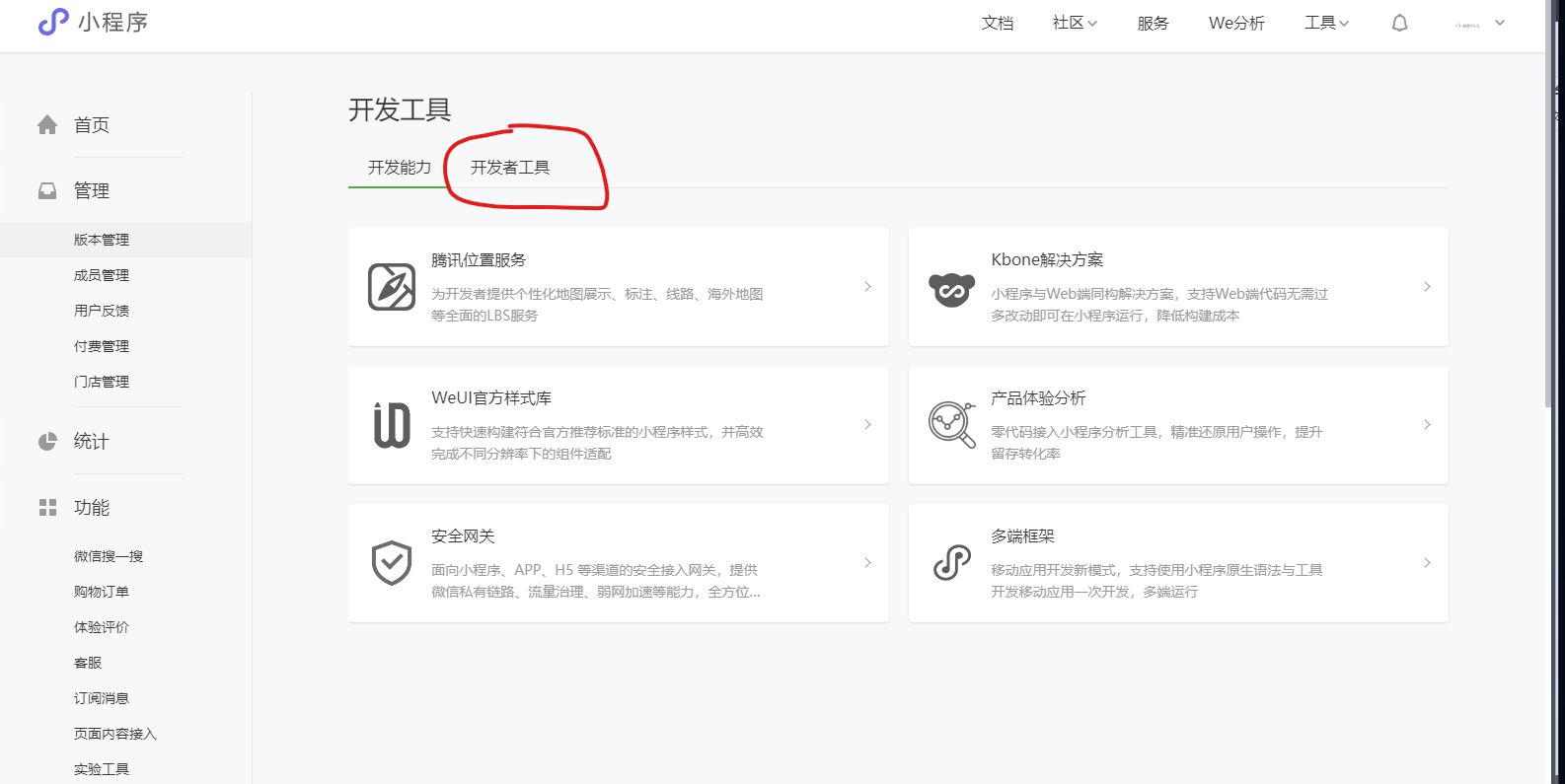Open 用户反馈 in sidebar
The image size is (1565, 784).
[x=102, y=311]
